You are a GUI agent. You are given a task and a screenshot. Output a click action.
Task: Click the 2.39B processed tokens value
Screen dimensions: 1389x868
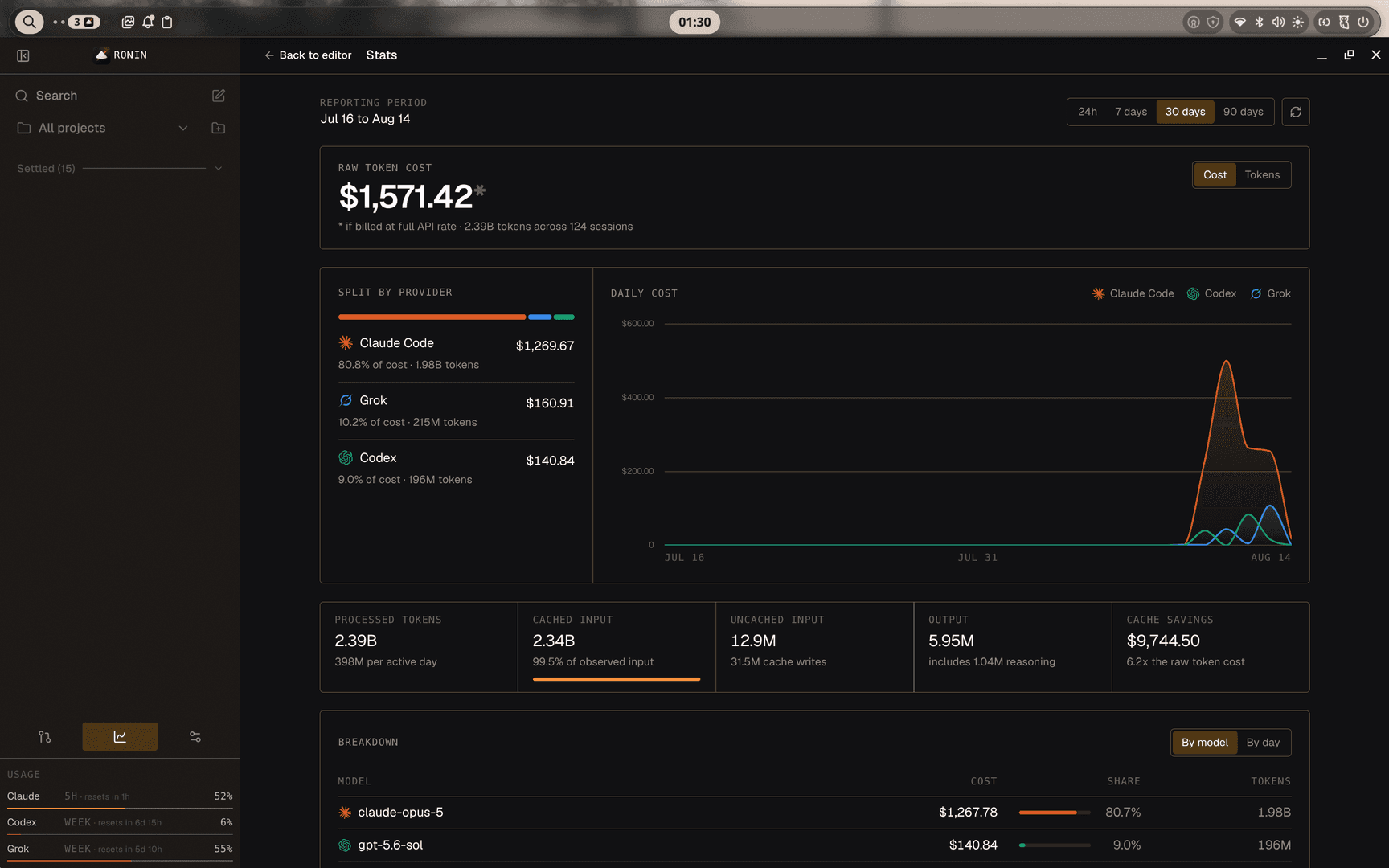(x=356, y=641)
